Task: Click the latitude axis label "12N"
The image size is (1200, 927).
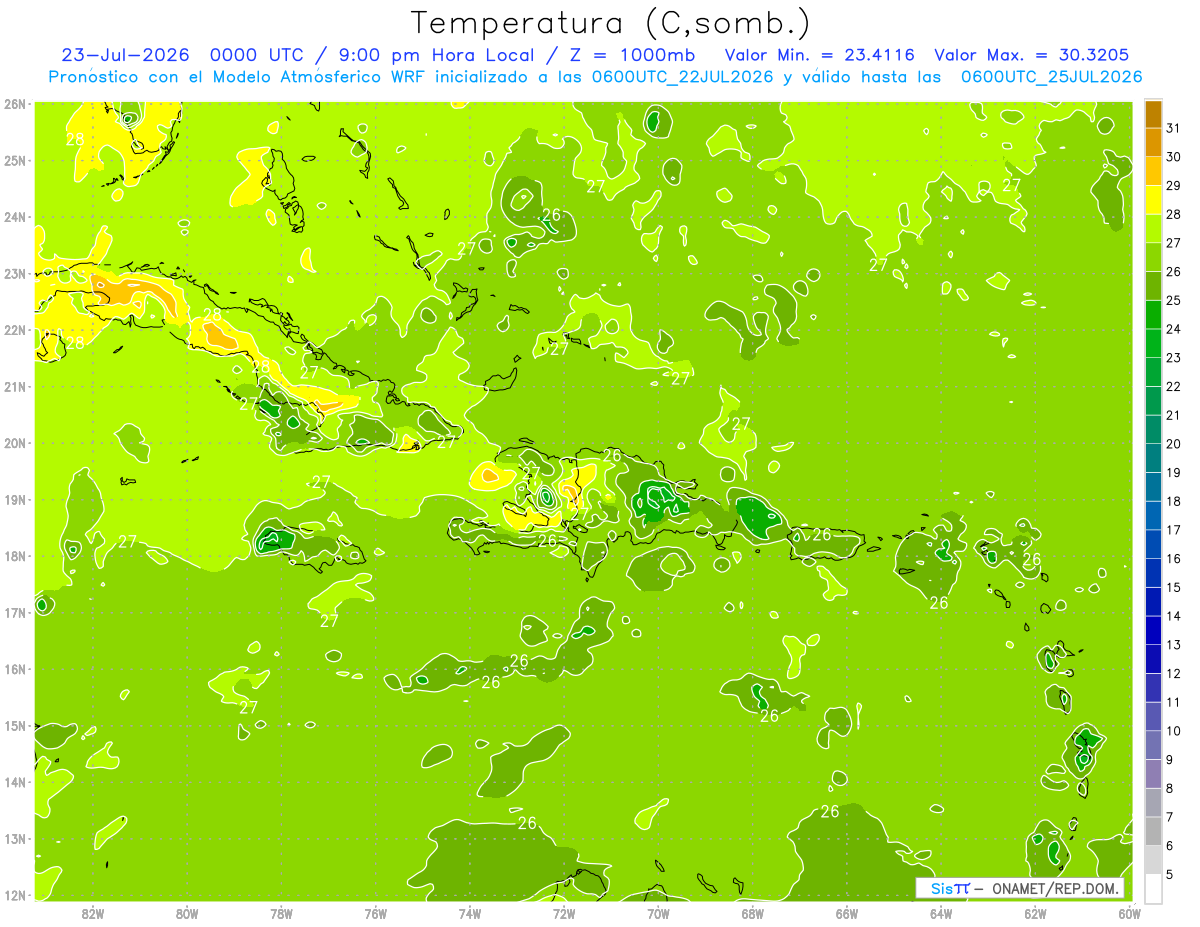Action: pos(15,896)
